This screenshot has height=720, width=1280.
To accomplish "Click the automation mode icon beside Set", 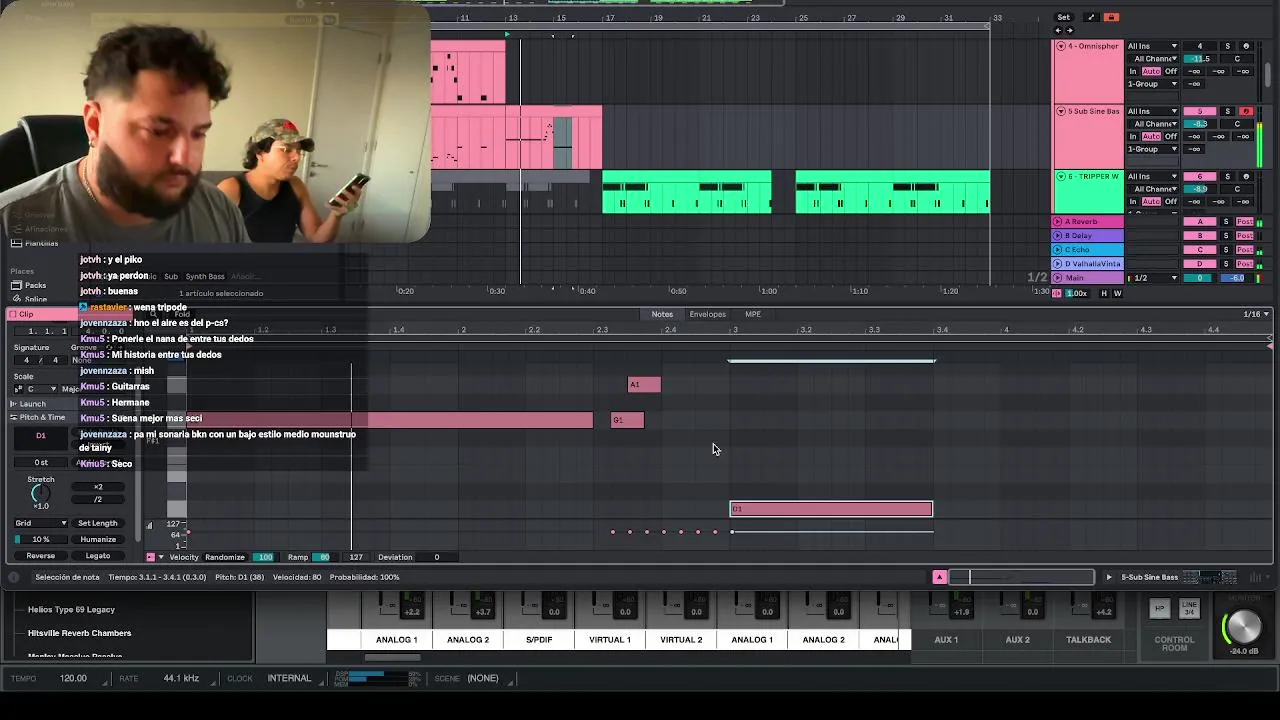I will point(1091,17).
